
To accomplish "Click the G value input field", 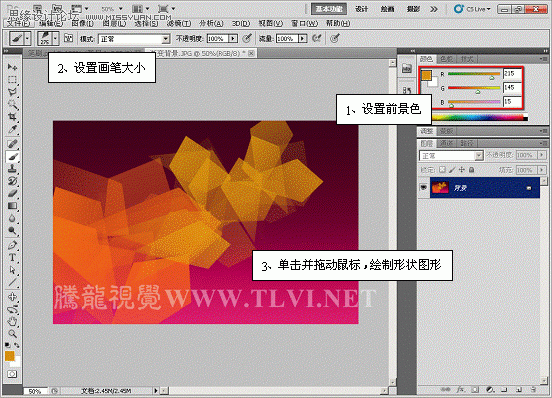I will click(512, 87).
